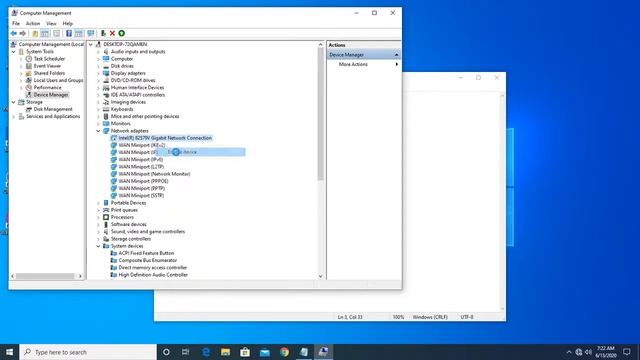
Task: Click the Windows Start button
Action: pos(9,352)
